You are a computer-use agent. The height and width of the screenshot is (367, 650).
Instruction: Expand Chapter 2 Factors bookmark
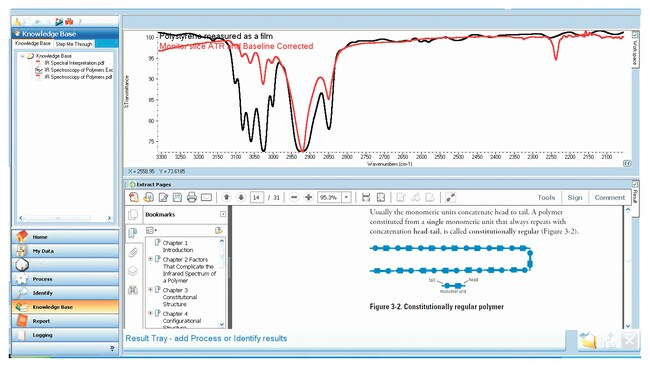click(x=151, y=259)
